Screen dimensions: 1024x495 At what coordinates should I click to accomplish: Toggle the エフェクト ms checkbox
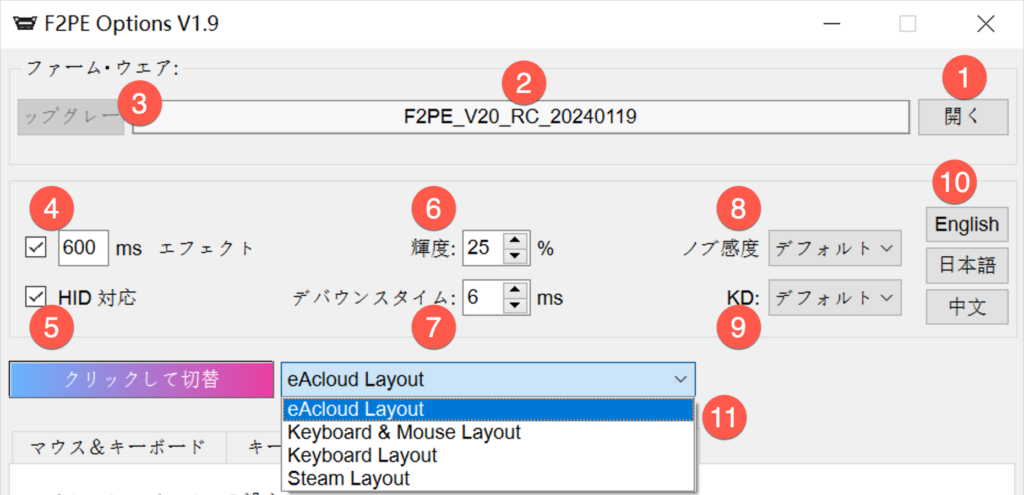pyautogui.click(x=35, y=248)
